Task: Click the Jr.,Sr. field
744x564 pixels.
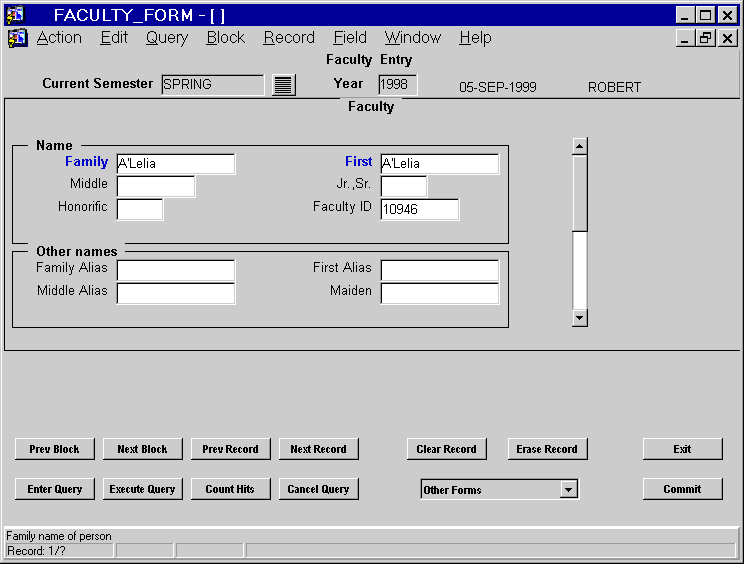Action: (403, 186)
